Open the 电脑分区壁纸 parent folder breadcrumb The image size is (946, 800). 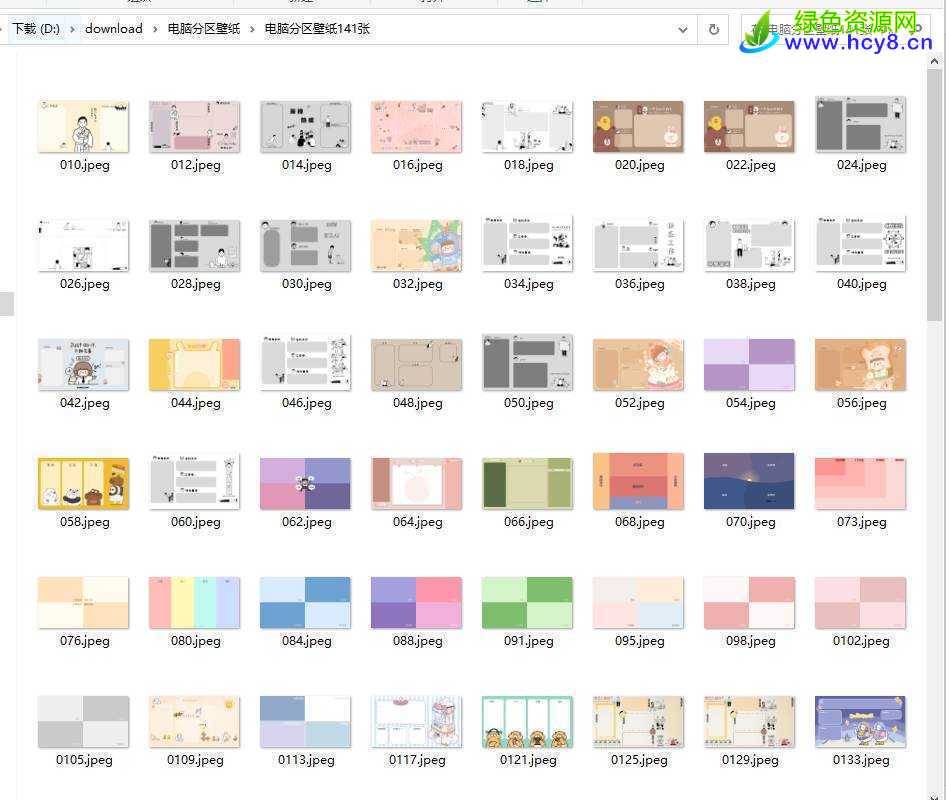coord(204,29)
